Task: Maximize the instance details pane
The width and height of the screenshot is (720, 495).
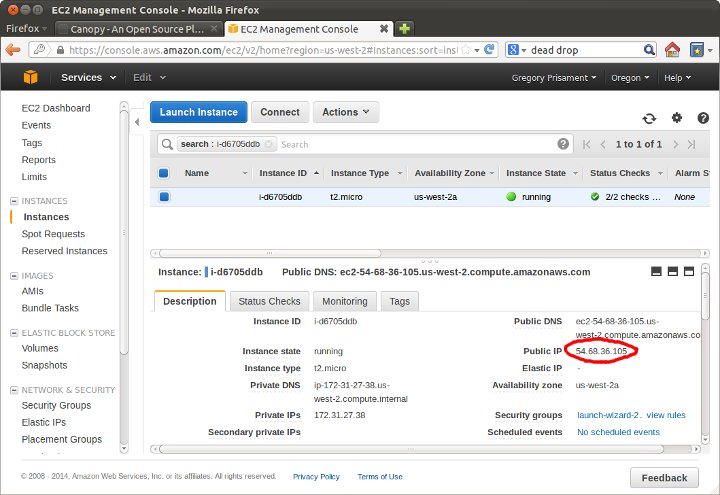Action: point(689,271)
